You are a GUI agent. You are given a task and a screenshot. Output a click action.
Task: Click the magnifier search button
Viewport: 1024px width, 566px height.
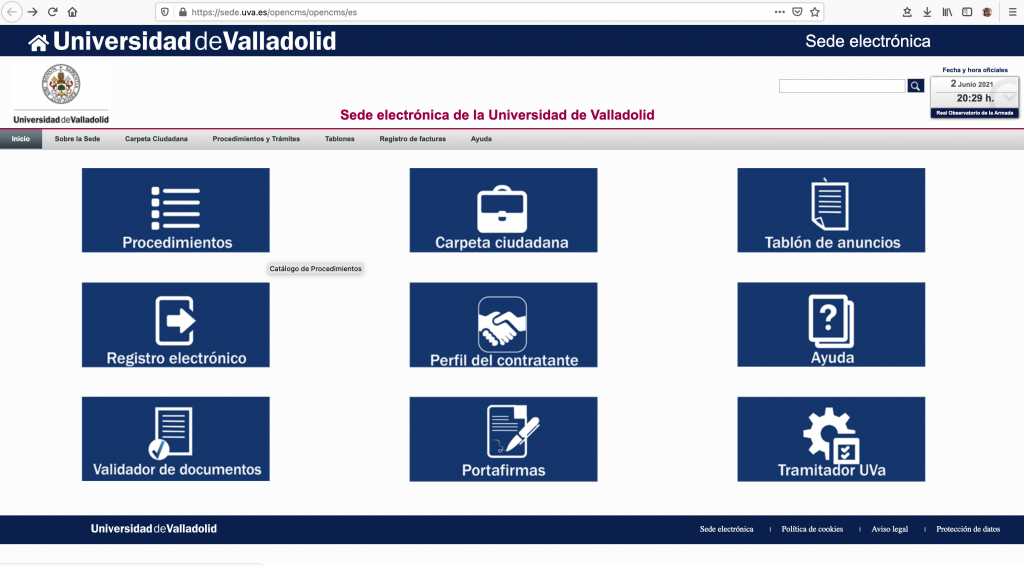coord(916,86)
